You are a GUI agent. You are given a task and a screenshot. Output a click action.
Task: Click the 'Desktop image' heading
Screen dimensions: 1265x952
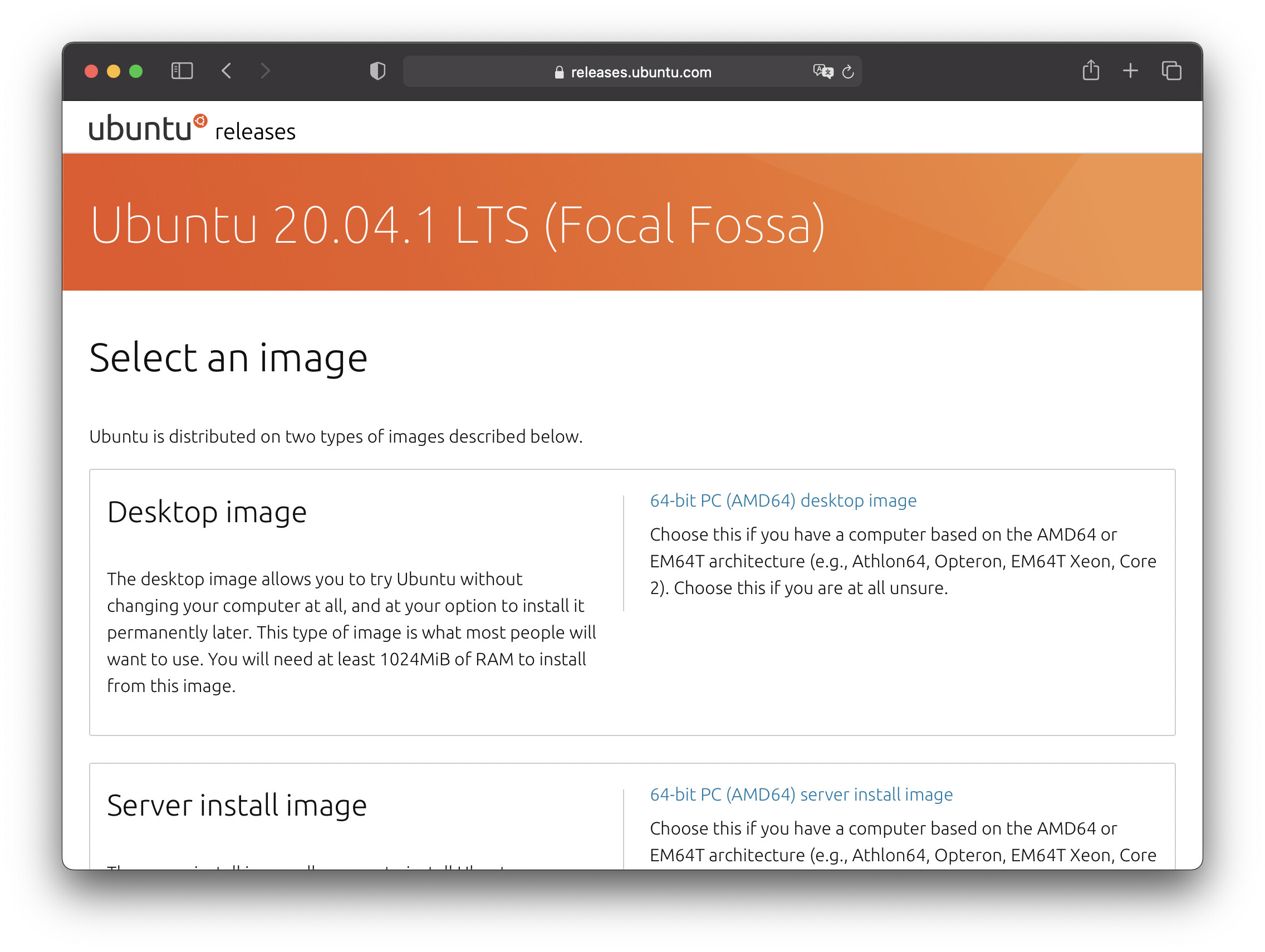click(207, 512)
